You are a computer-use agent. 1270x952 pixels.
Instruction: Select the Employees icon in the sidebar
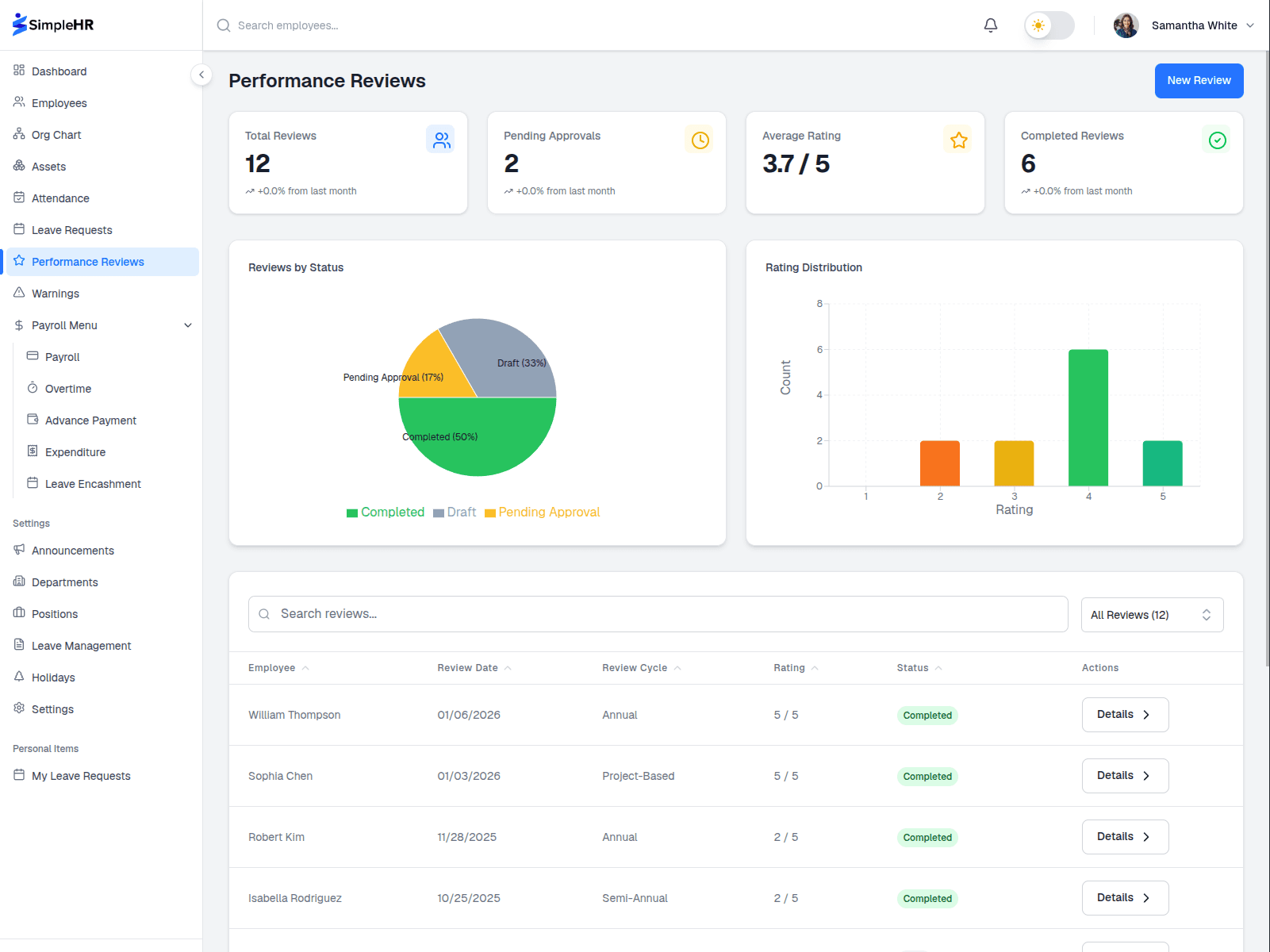[x=19, y=102]
